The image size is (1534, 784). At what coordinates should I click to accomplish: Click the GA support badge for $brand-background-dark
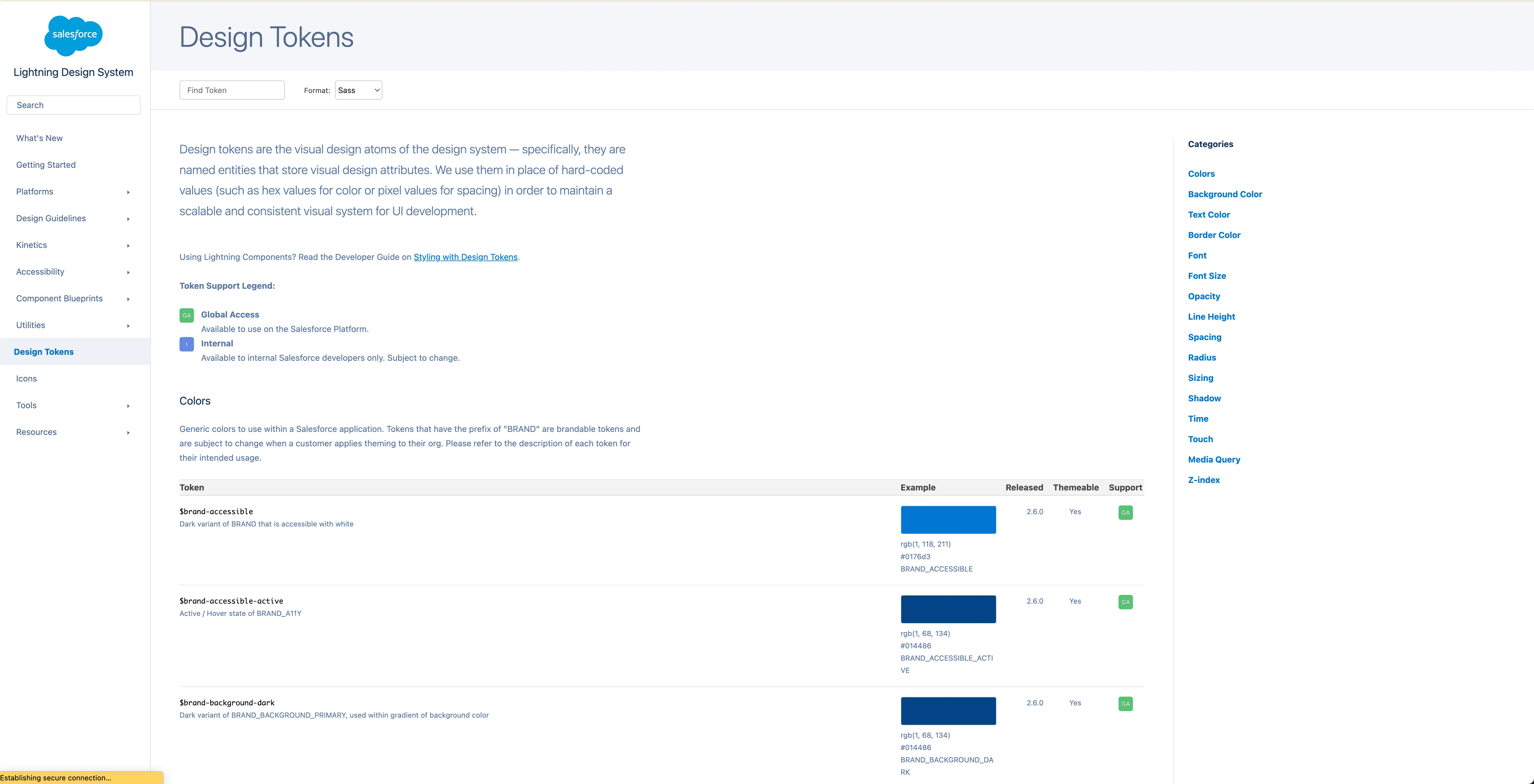(x=1125, y=704)
